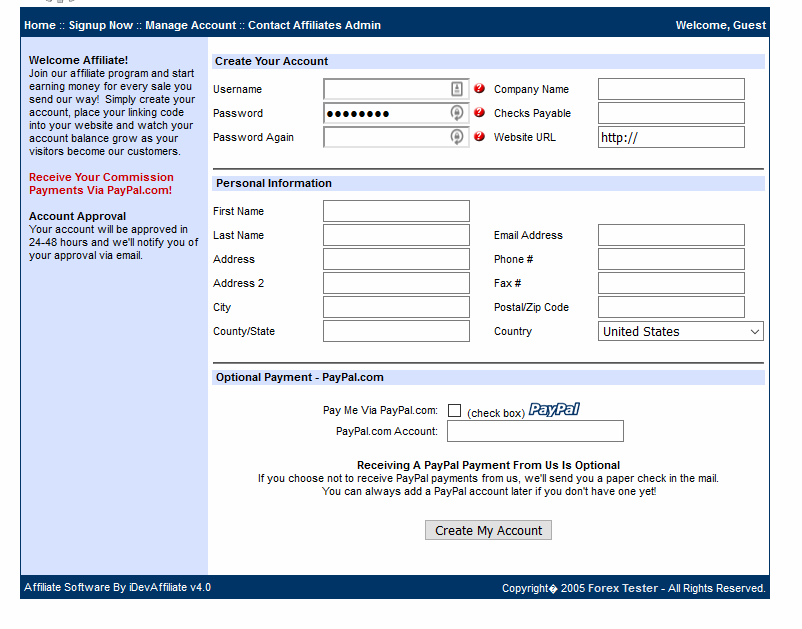Click the contact card icon in Username field
This screenshot has width=802, height=629.
[x=457, y=89]
